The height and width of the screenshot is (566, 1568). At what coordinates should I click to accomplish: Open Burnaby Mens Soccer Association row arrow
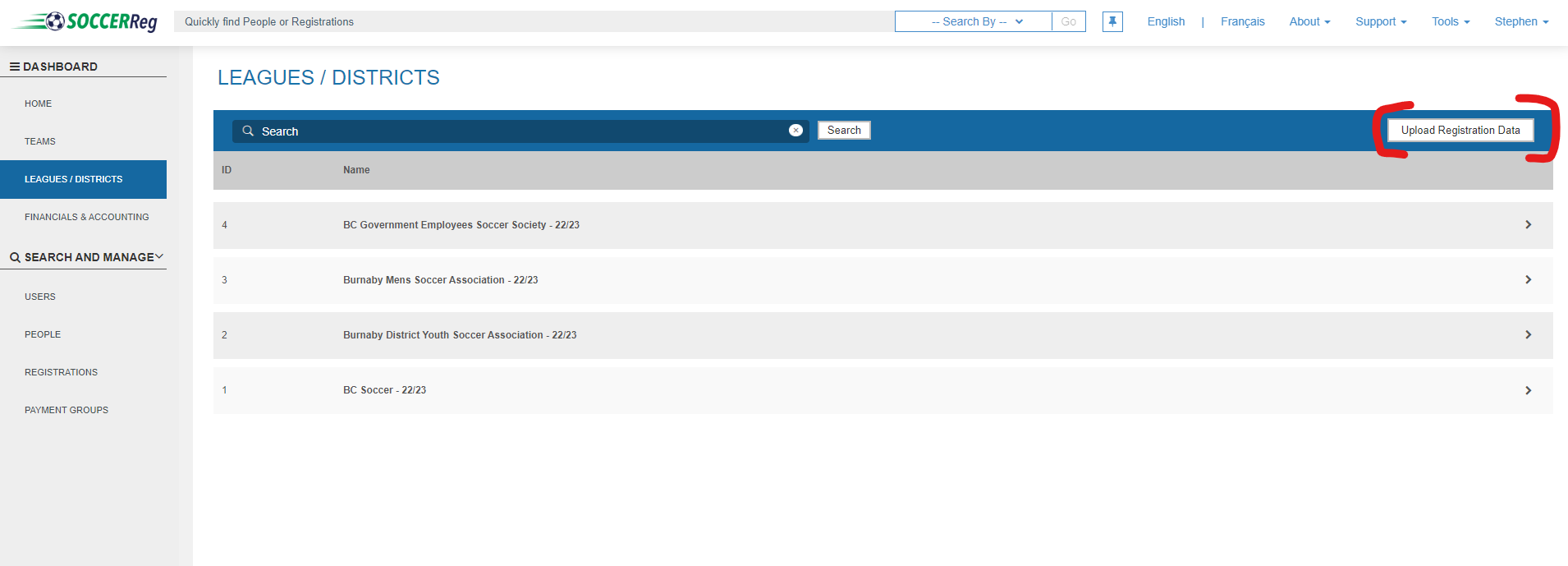[1528, 280]
